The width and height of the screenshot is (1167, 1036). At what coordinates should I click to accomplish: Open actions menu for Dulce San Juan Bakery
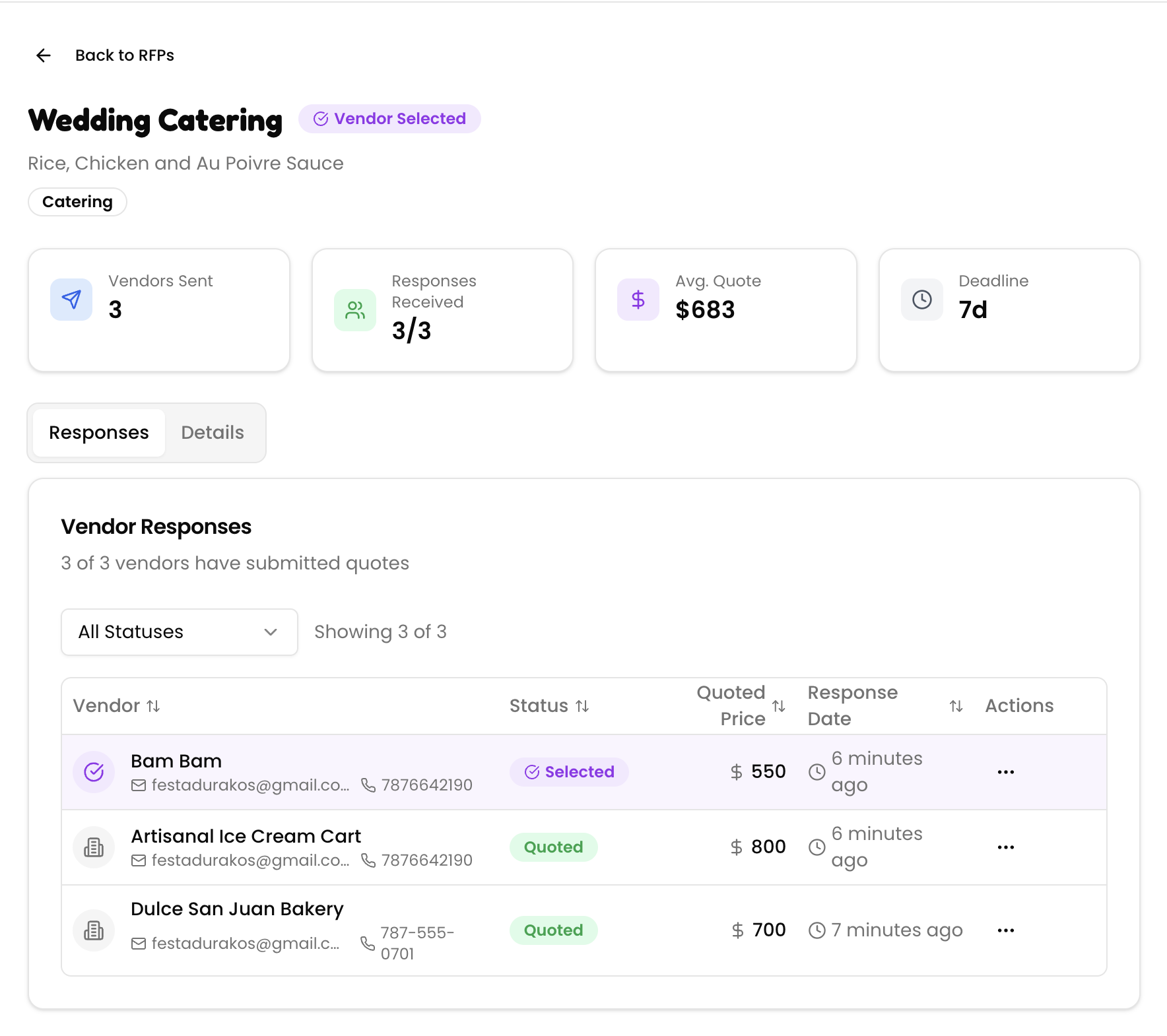pos(1005,930)
